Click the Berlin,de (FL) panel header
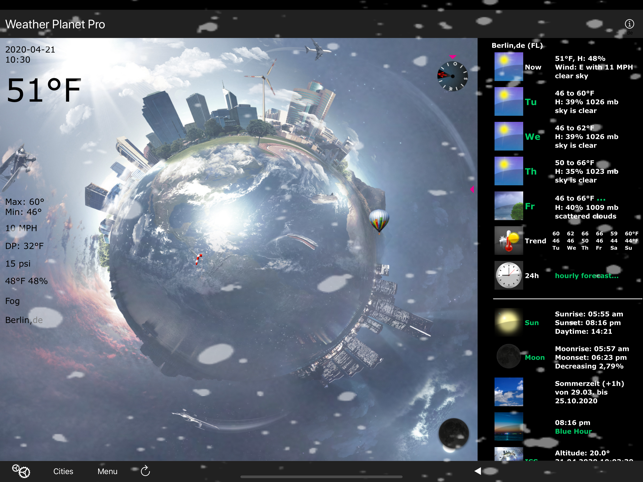This screenshot has width=643, height=482. click(x=517, y=46)
